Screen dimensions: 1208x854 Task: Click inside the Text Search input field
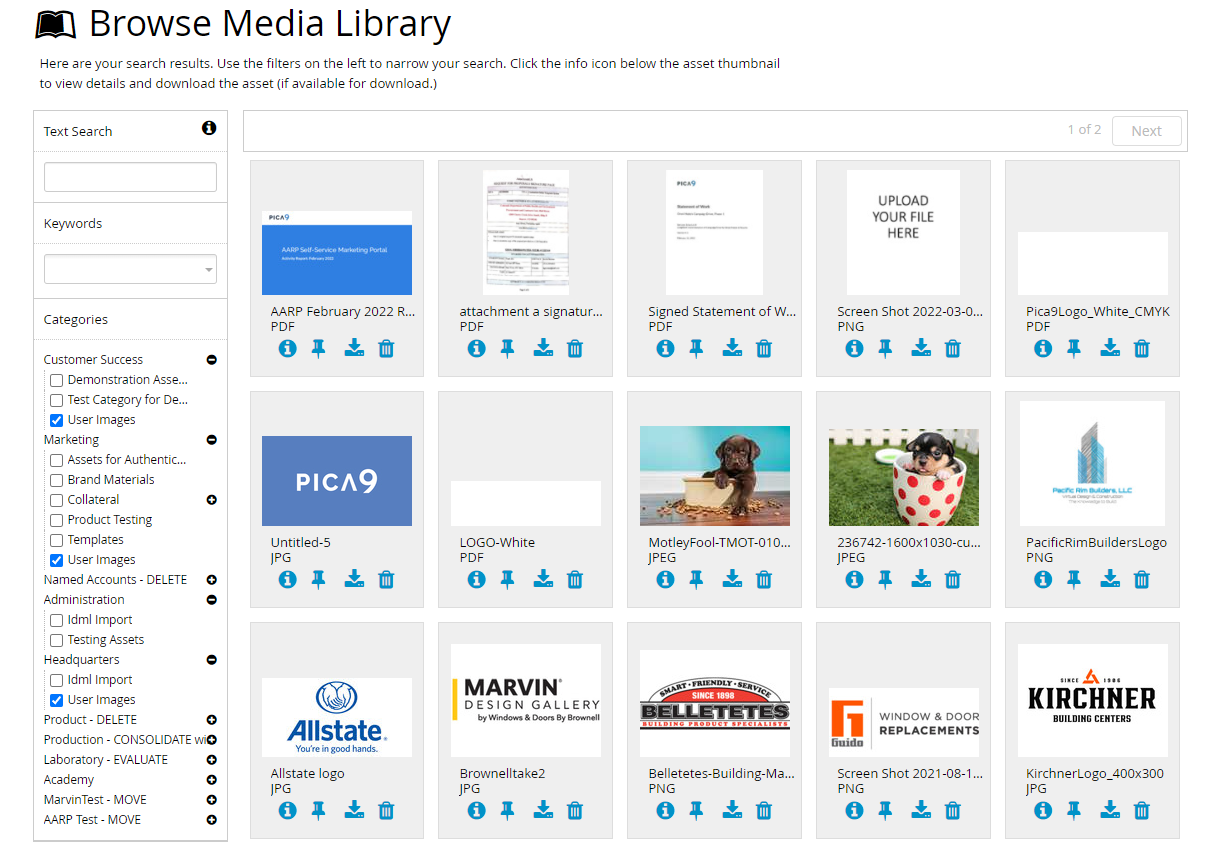[x=130, y=176]
